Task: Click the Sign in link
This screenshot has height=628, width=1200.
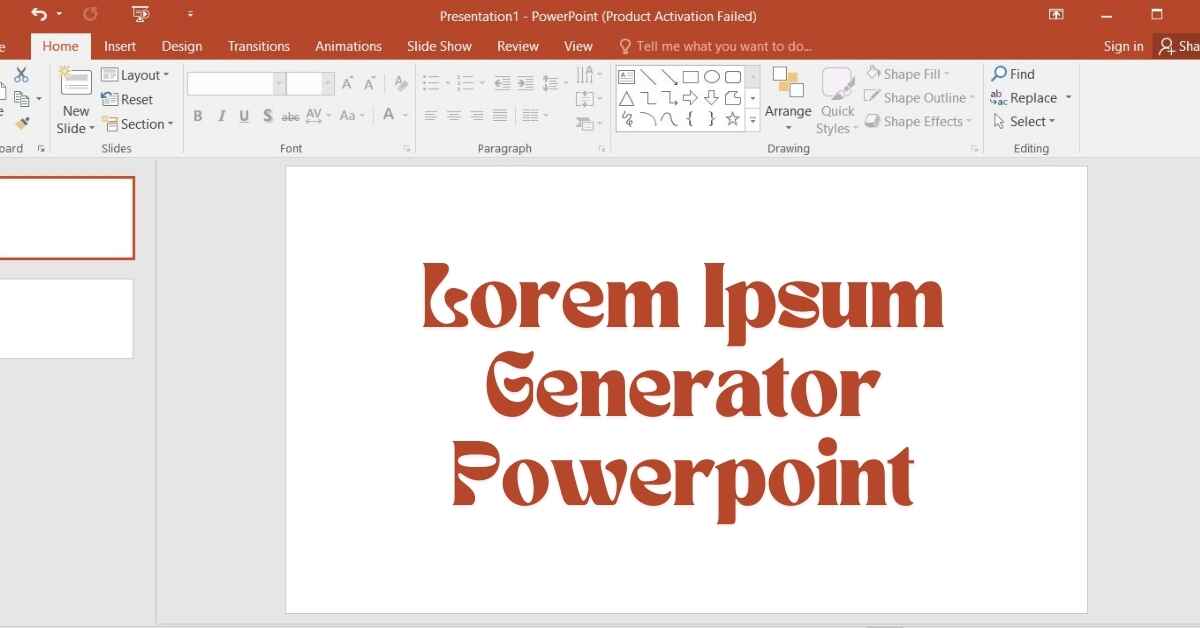Action: coord(1123,46)
